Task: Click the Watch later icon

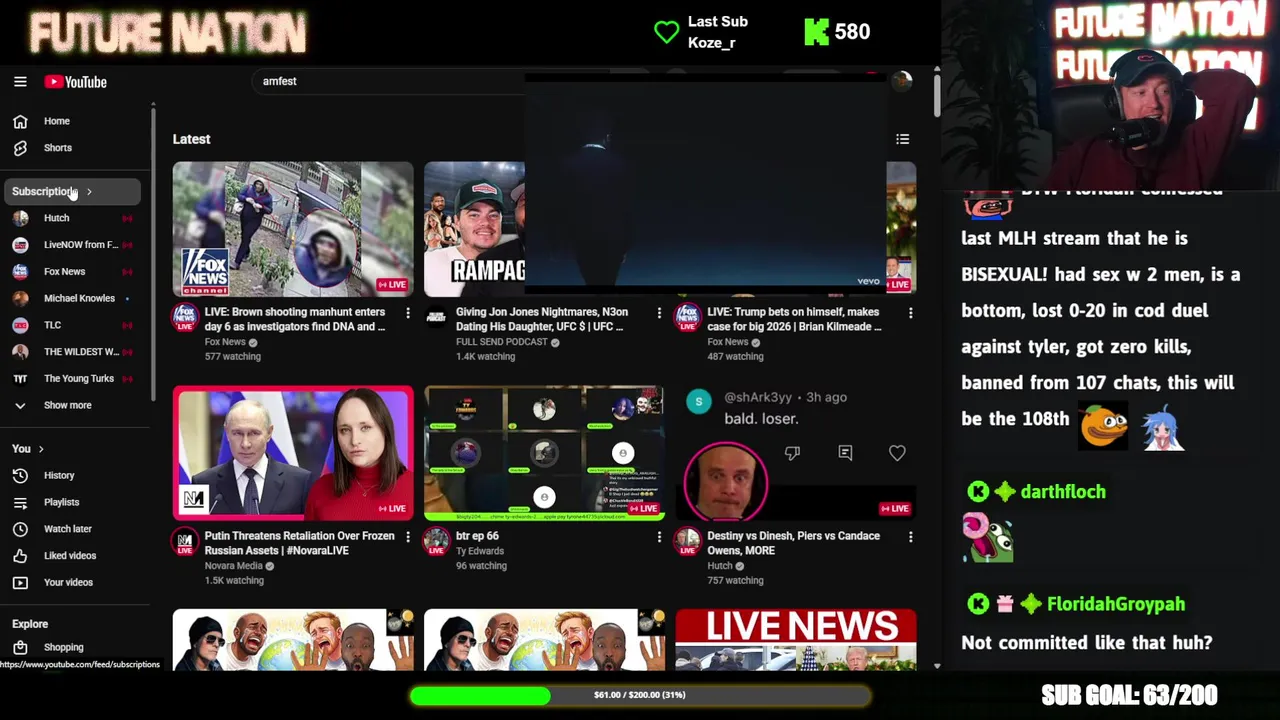Action: click(20, 529)
